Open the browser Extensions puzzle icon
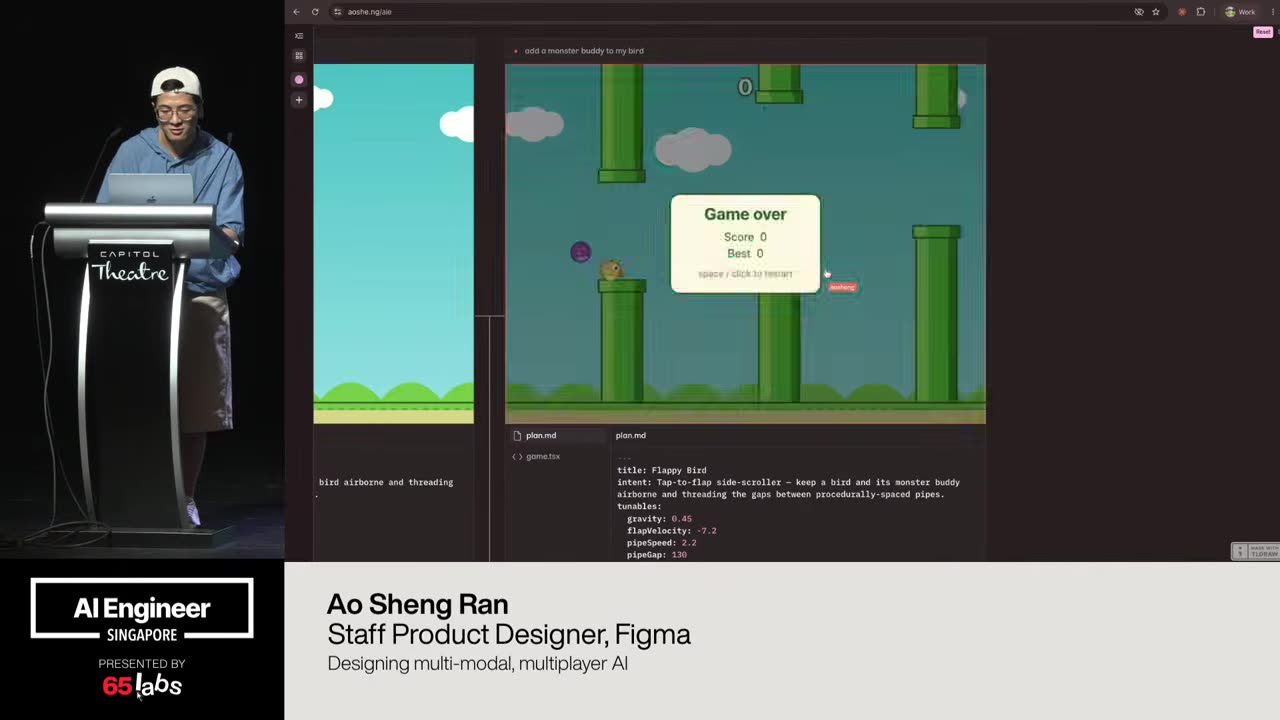1280x720 pixels. [x=1201, y=12]
